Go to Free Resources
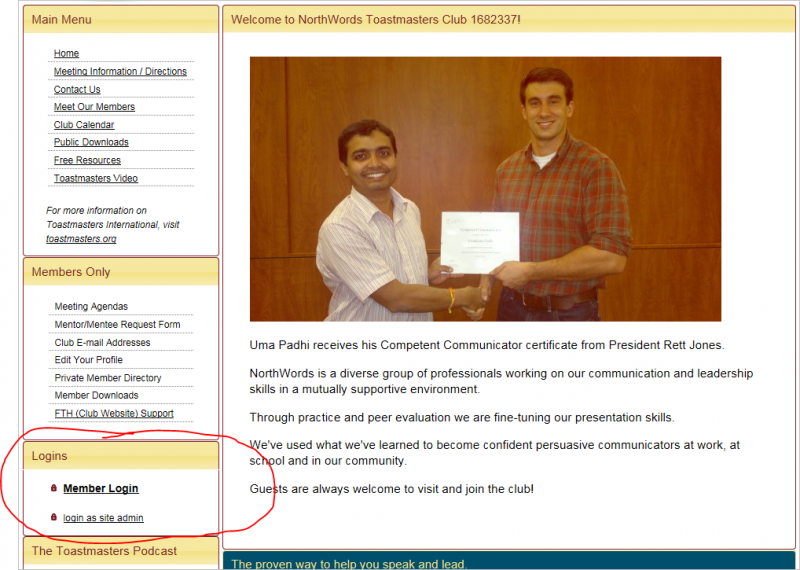800x570 pixels. pyautogui.click(x=87, y=160)
